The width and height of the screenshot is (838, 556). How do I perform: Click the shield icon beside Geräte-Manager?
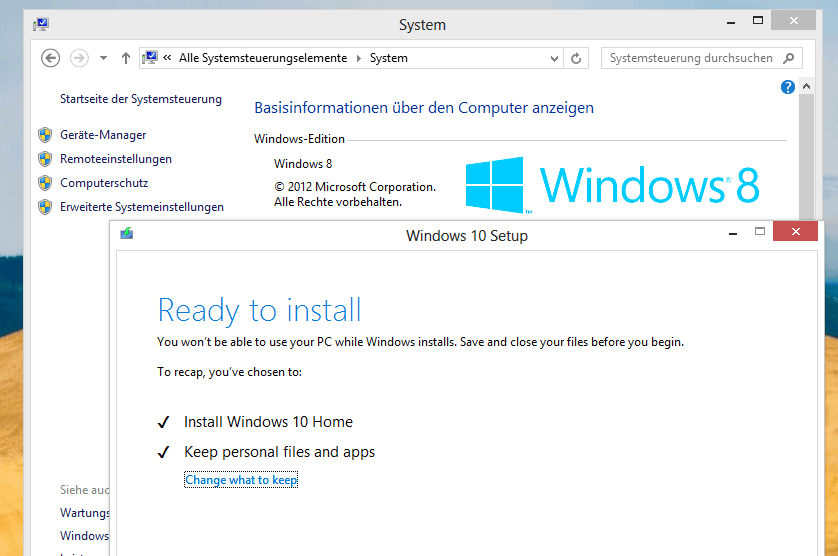(45, 135)
